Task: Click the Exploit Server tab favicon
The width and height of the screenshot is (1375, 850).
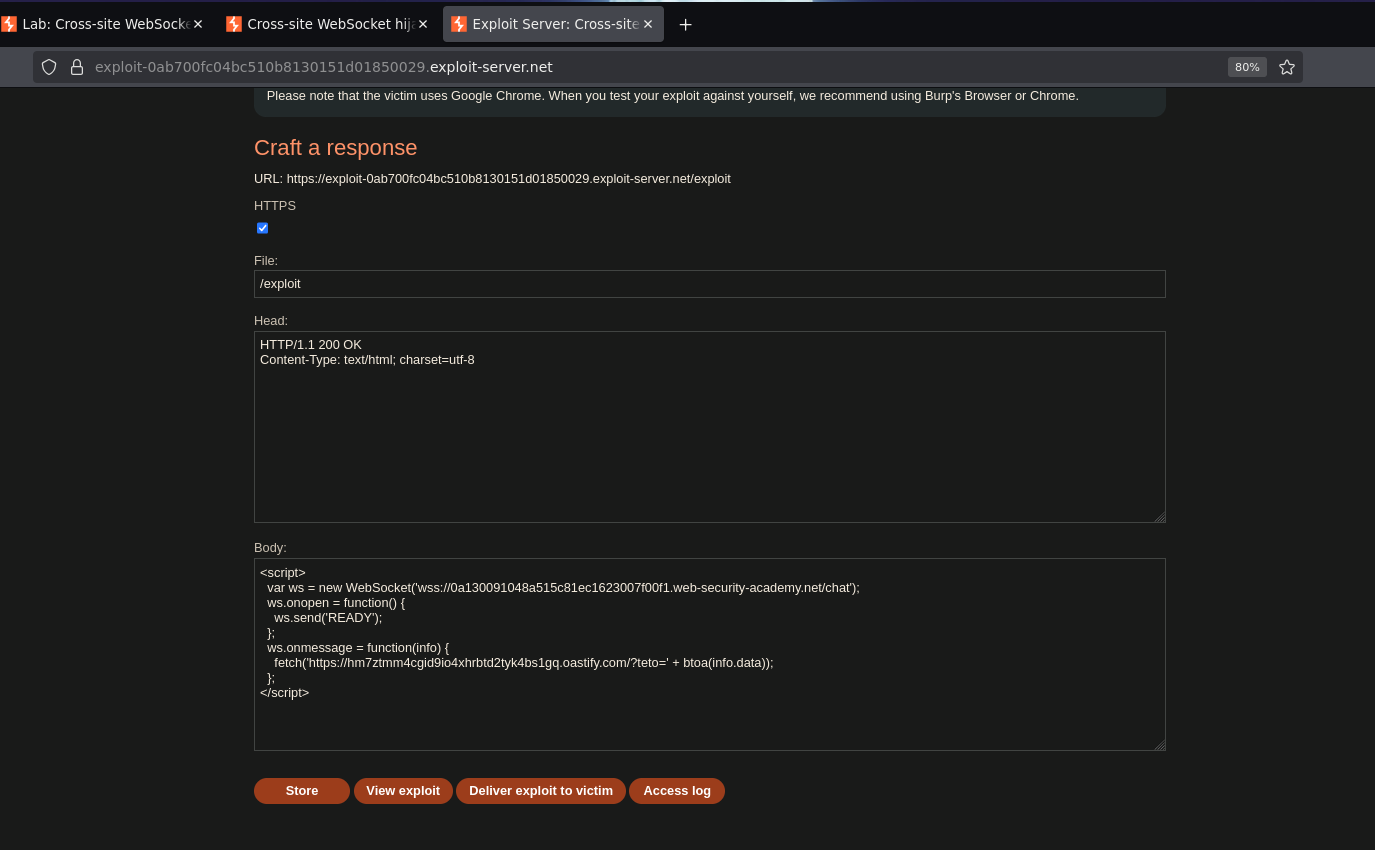Action: point(459,24)
